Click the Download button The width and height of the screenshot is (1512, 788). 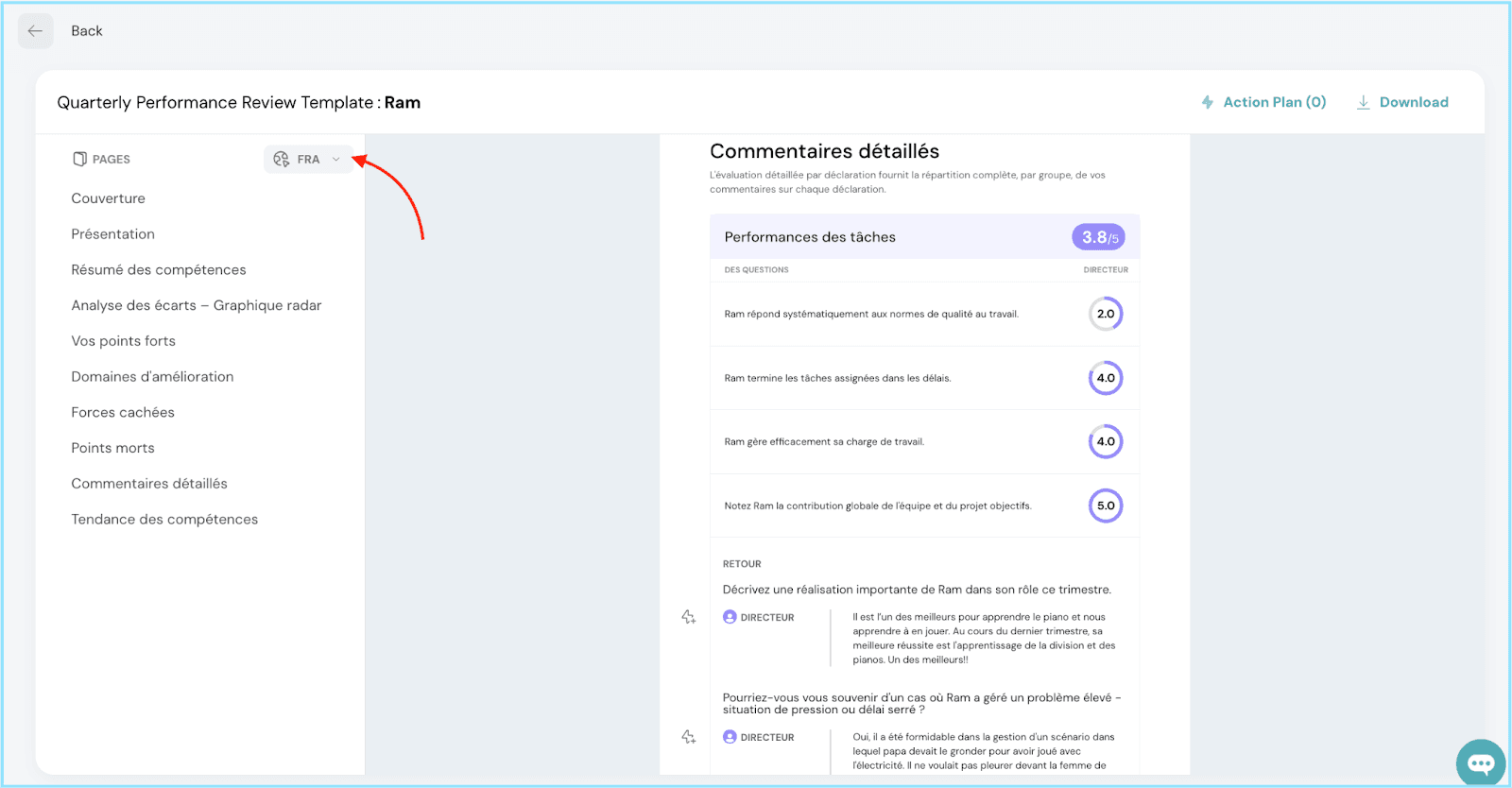(x=1413, y=102)
